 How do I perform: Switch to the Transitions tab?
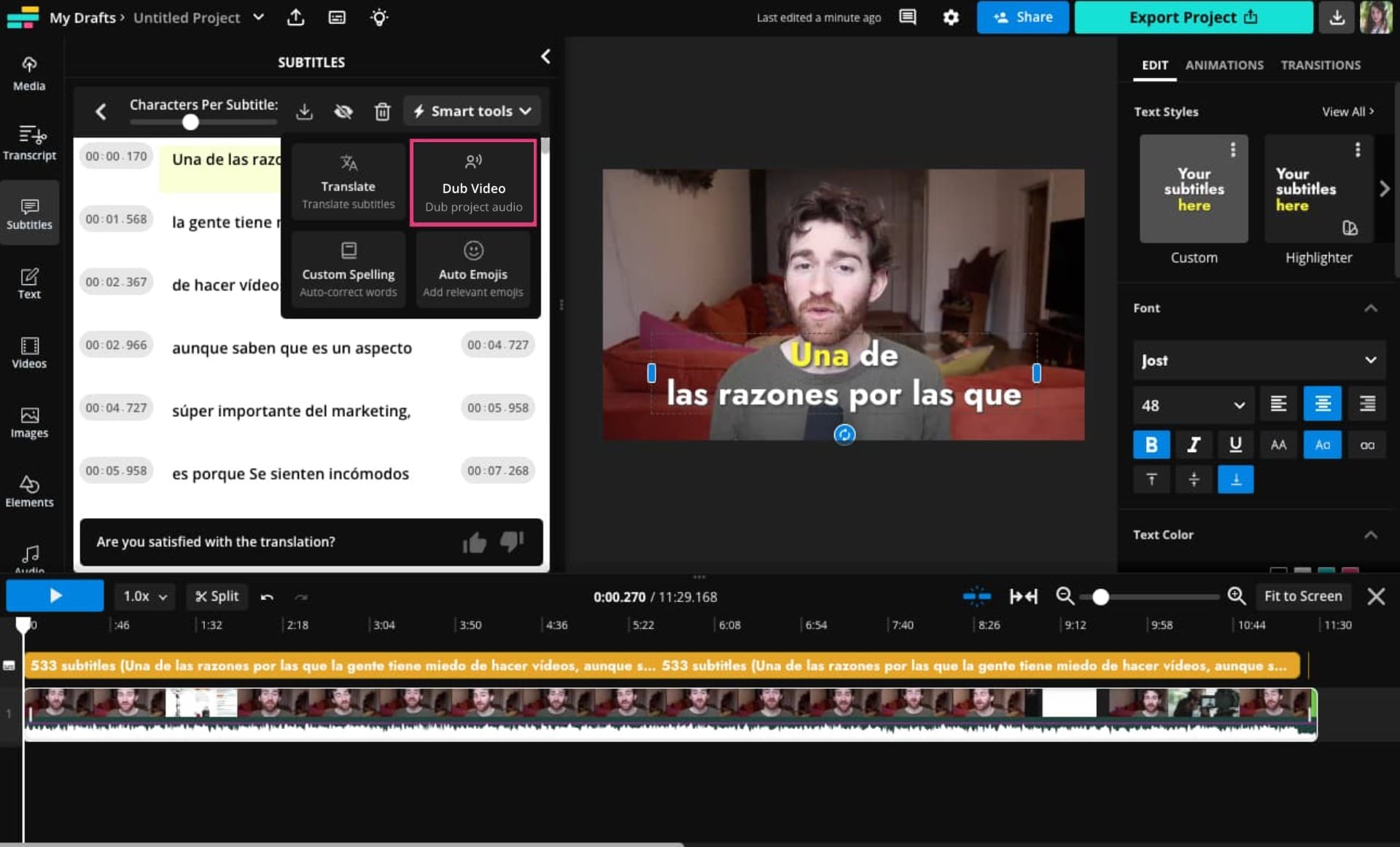(1320, 65)
